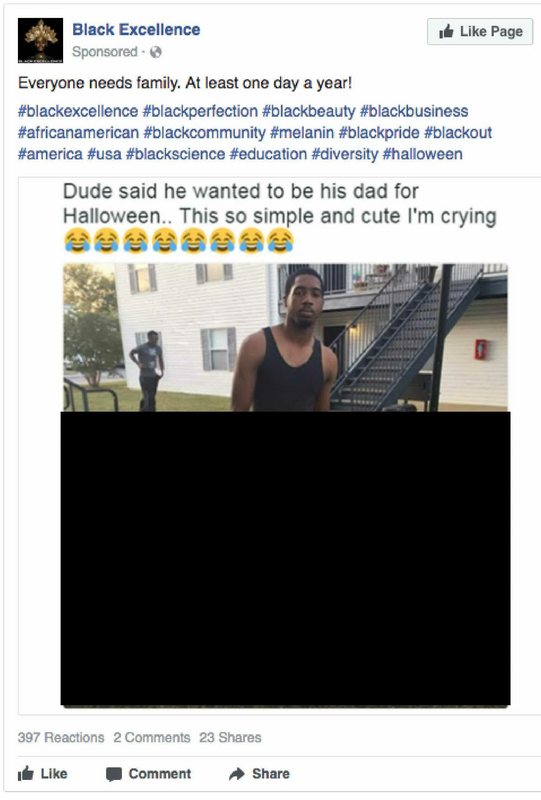Image resolution: width=541 pixels, height=800 pixels.
Task: Open the Black Excellence page name link
Action: [136, 30]
